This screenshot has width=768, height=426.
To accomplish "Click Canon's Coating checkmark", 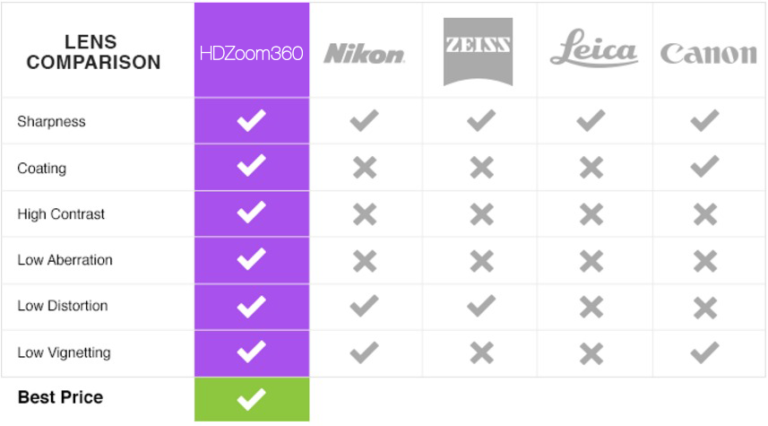I will tap(705, 166).
